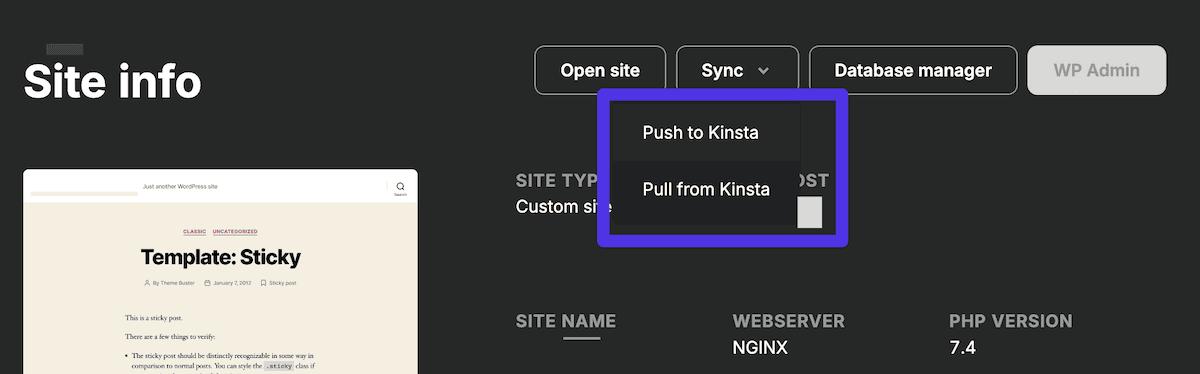Image resolution: width=1200 pixels, height=374 pixels.
Task: Select the NGINX webserver value
Action: pyautogui.click(x=761, y=349)
